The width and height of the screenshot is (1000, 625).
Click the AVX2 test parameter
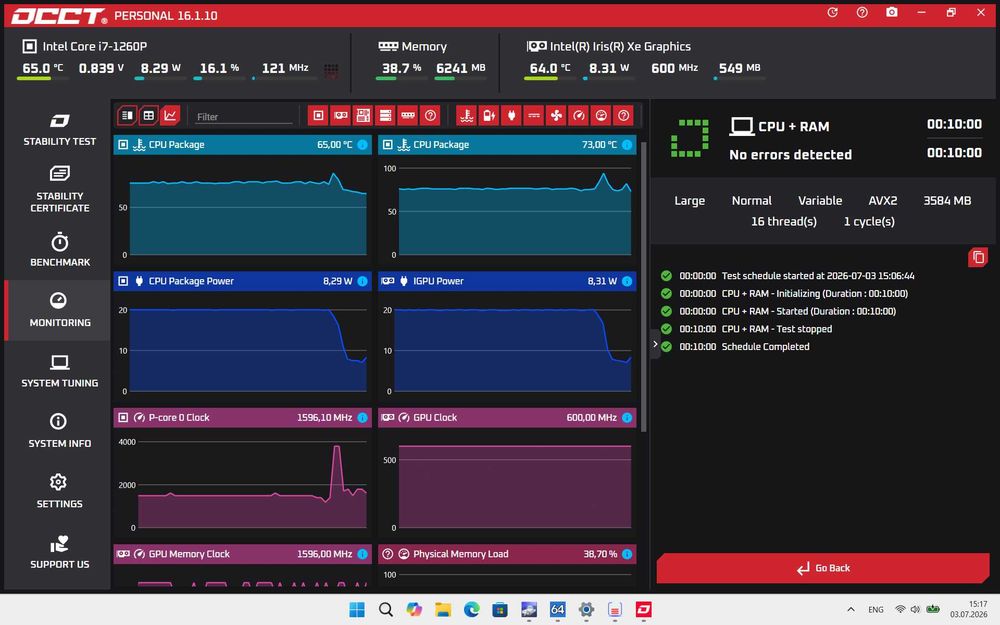[883, 201]
